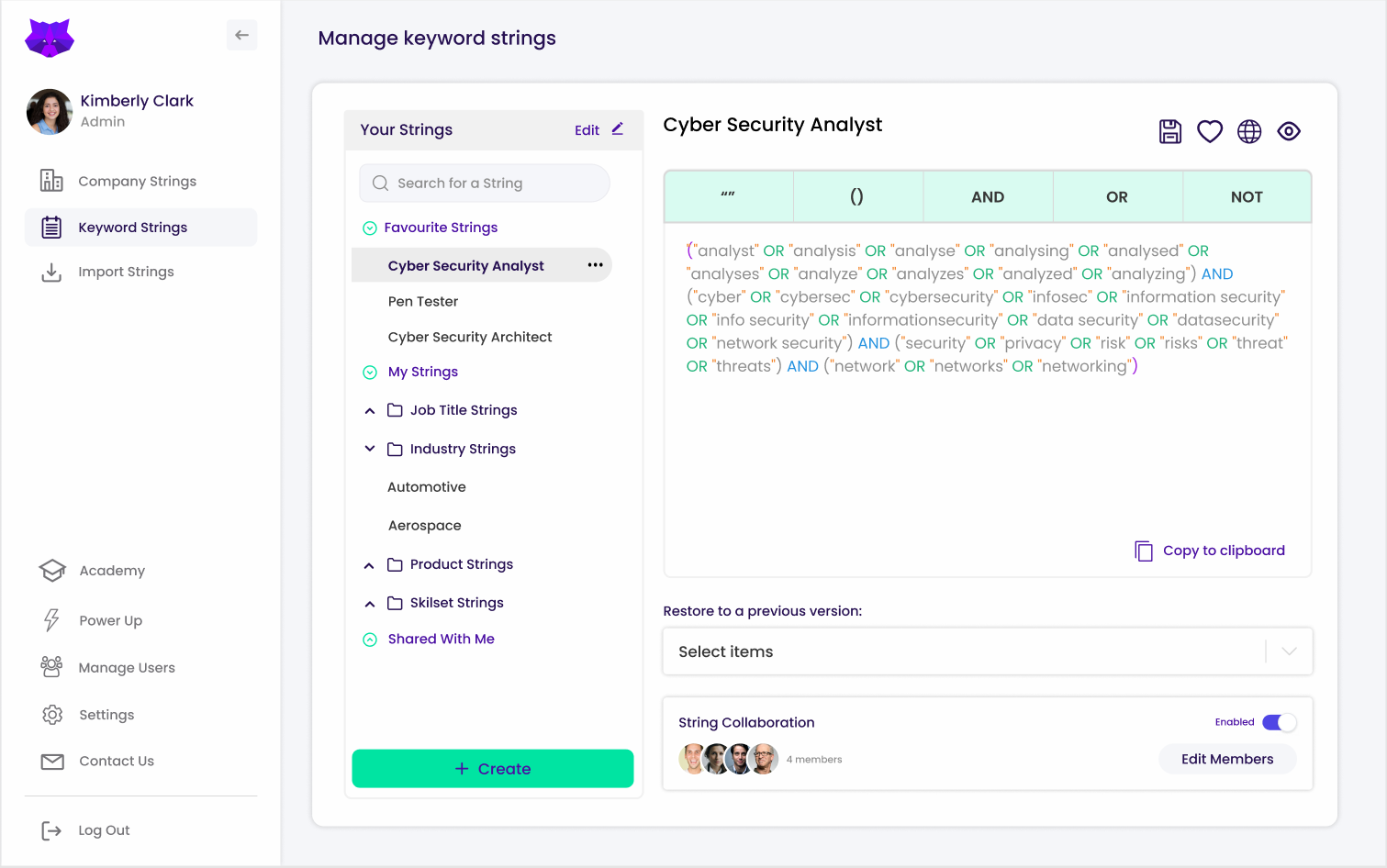
Task: Click the purple fox logo
Action: [50, 38]
